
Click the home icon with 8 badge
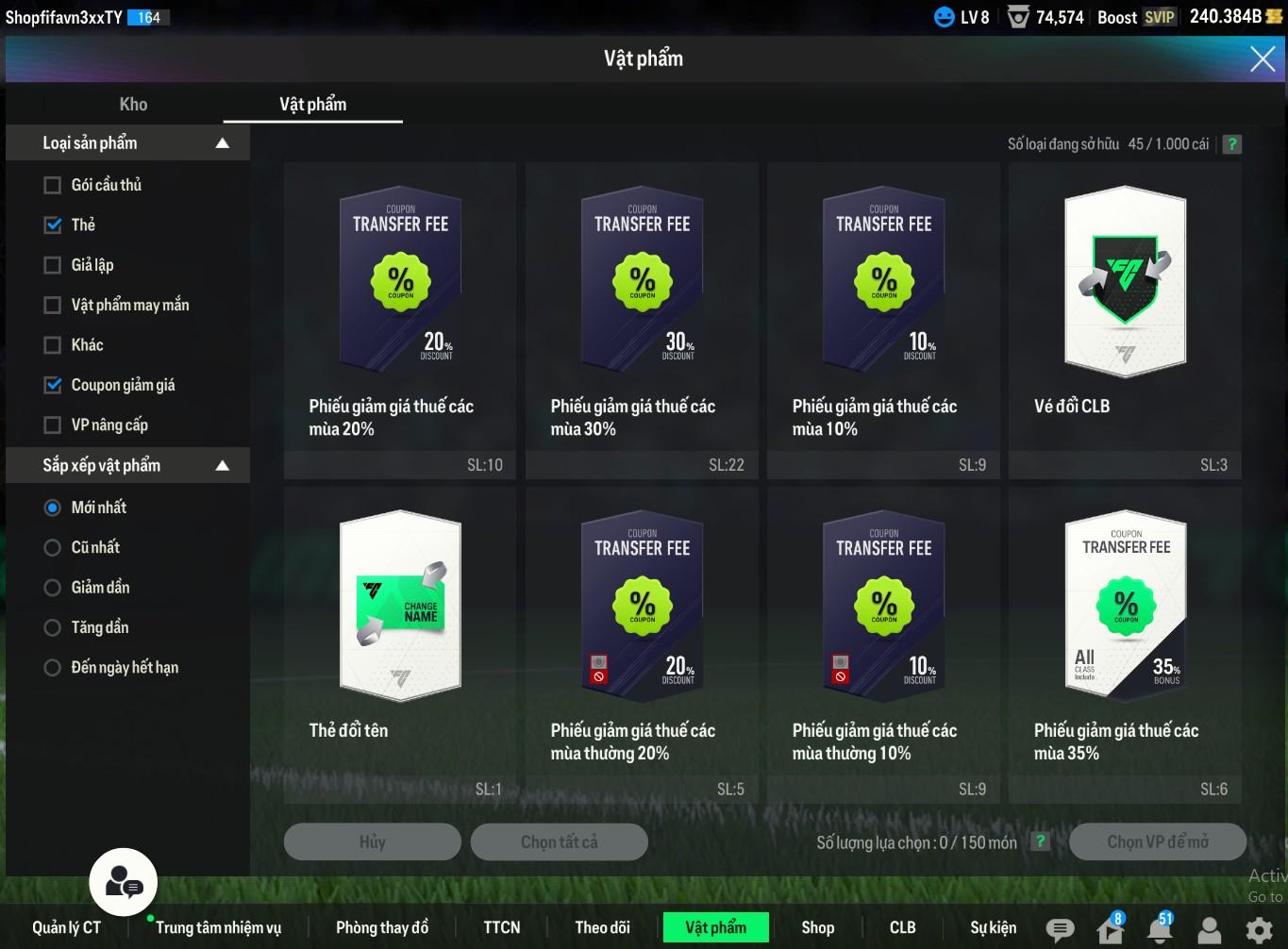[1111, 930]
